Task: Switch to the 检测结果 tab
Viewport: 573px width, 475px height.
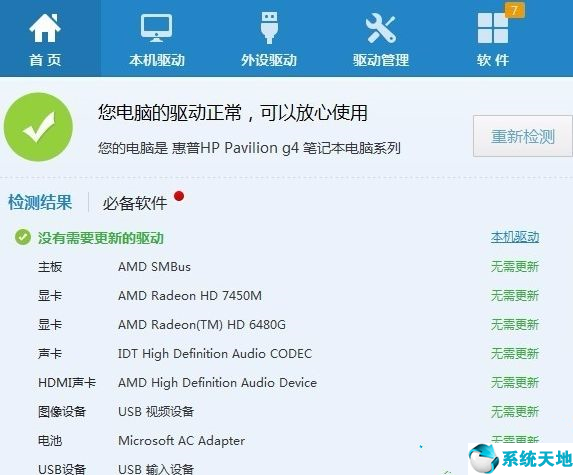Action: point(40,202)
